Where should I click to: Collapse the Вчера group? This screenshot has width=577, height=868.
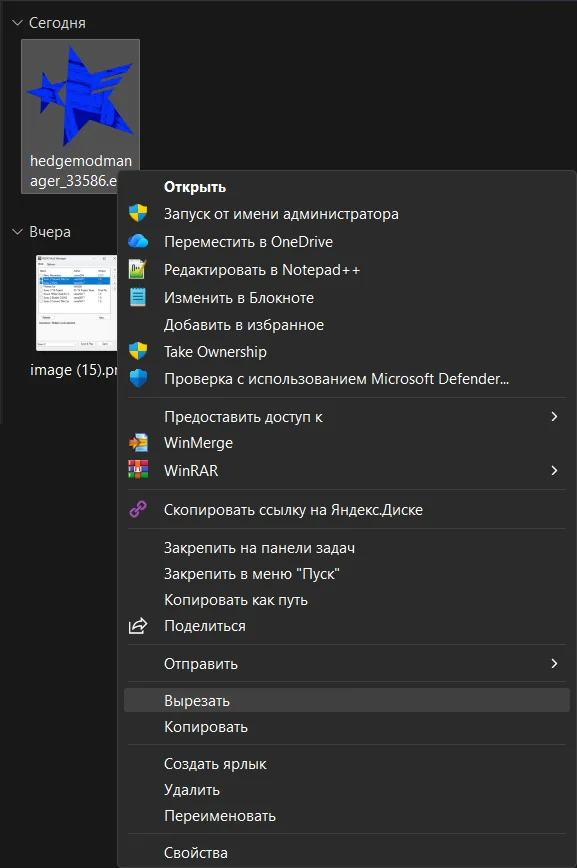17,231
